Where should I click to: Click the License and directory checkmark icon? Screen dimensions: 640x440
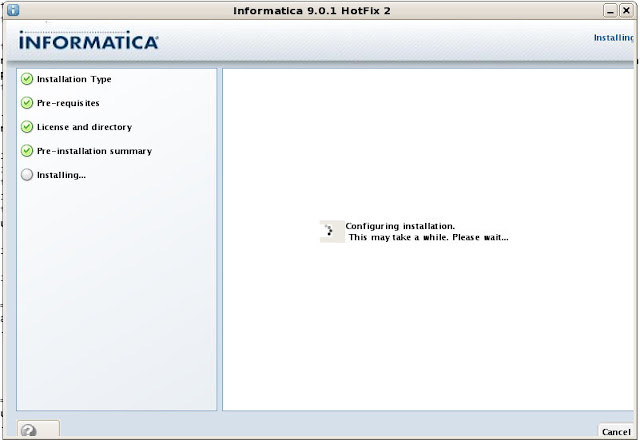[x=27, y=127]
